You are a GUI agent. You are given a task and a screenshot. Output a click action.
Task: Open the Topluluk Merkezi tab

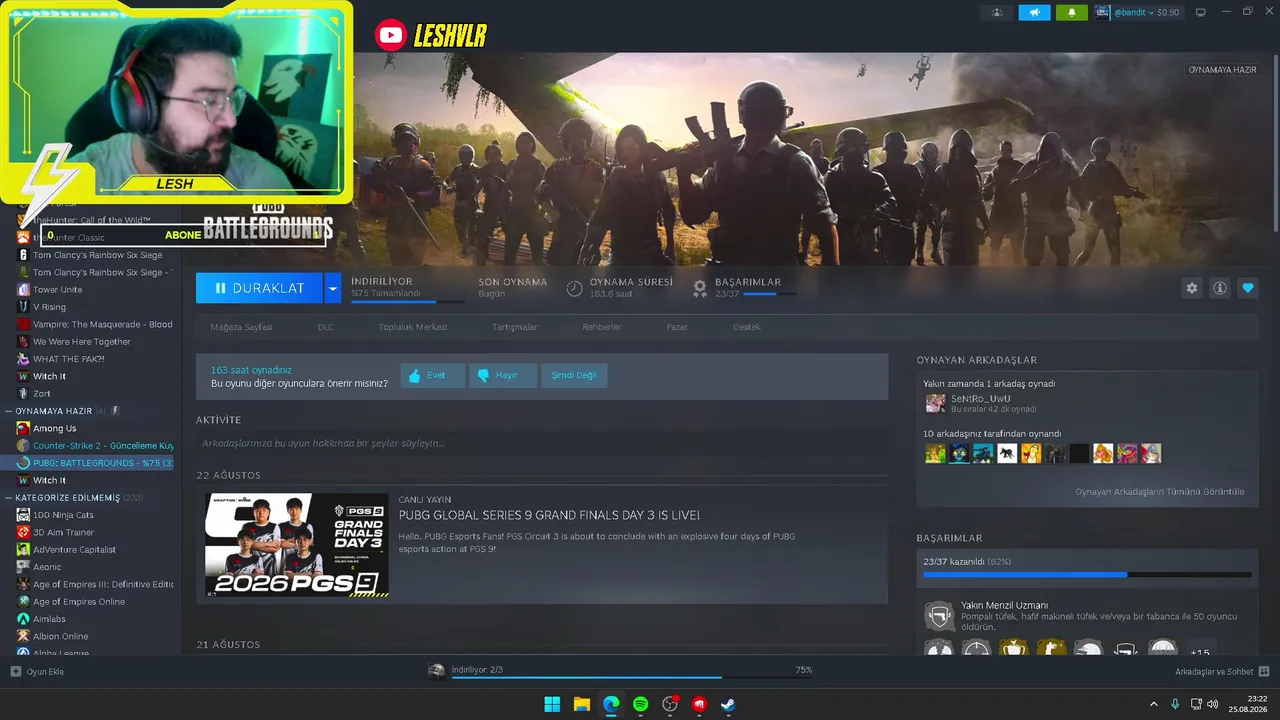tap(412, 327)
